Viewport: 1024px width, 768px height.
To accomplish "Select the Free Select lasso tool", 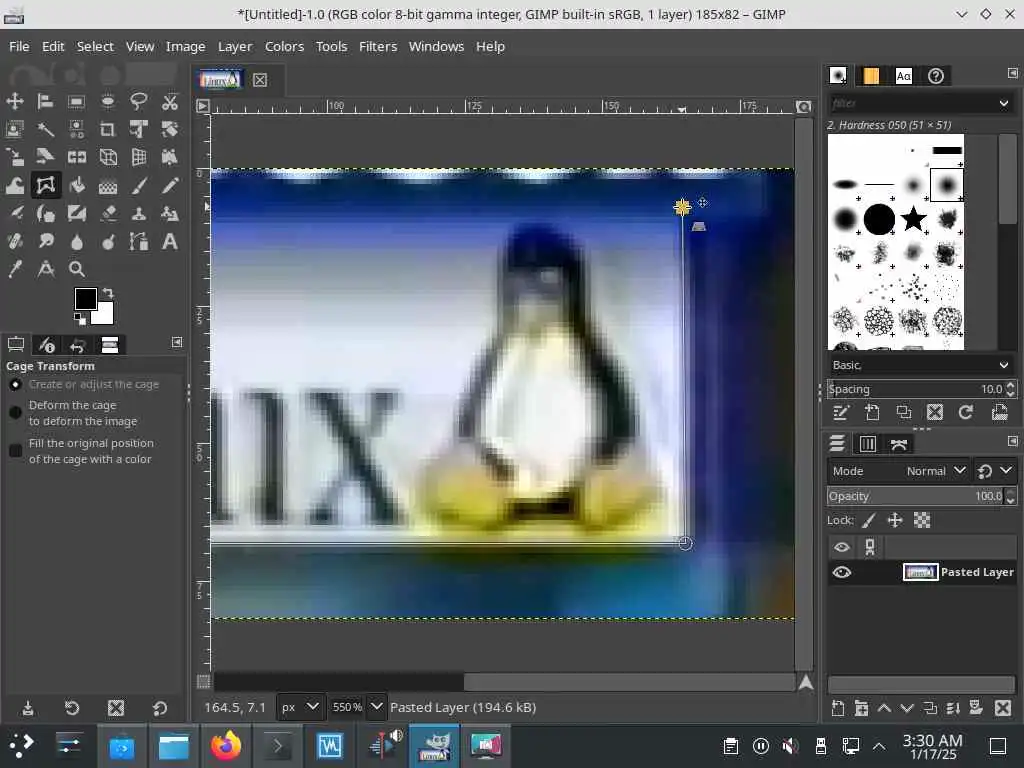I will tap(138, 101).
